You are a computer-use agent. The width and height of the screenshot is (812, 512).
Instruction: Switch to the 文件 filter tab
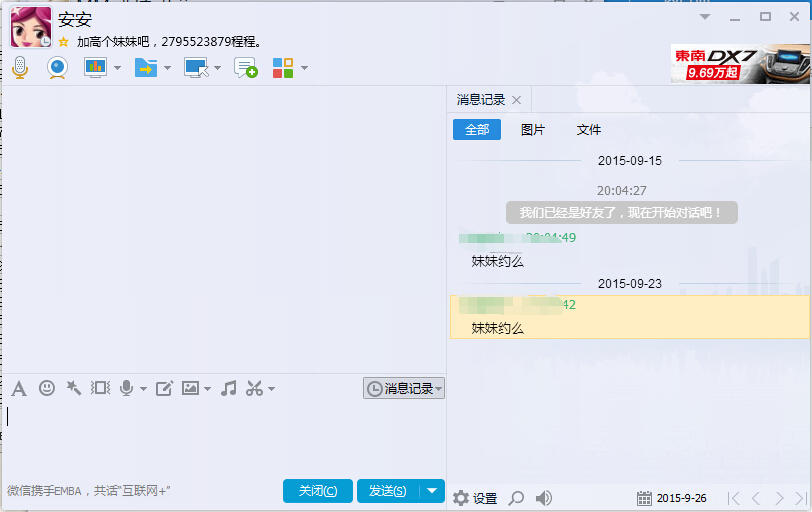(x=589, y=129)
